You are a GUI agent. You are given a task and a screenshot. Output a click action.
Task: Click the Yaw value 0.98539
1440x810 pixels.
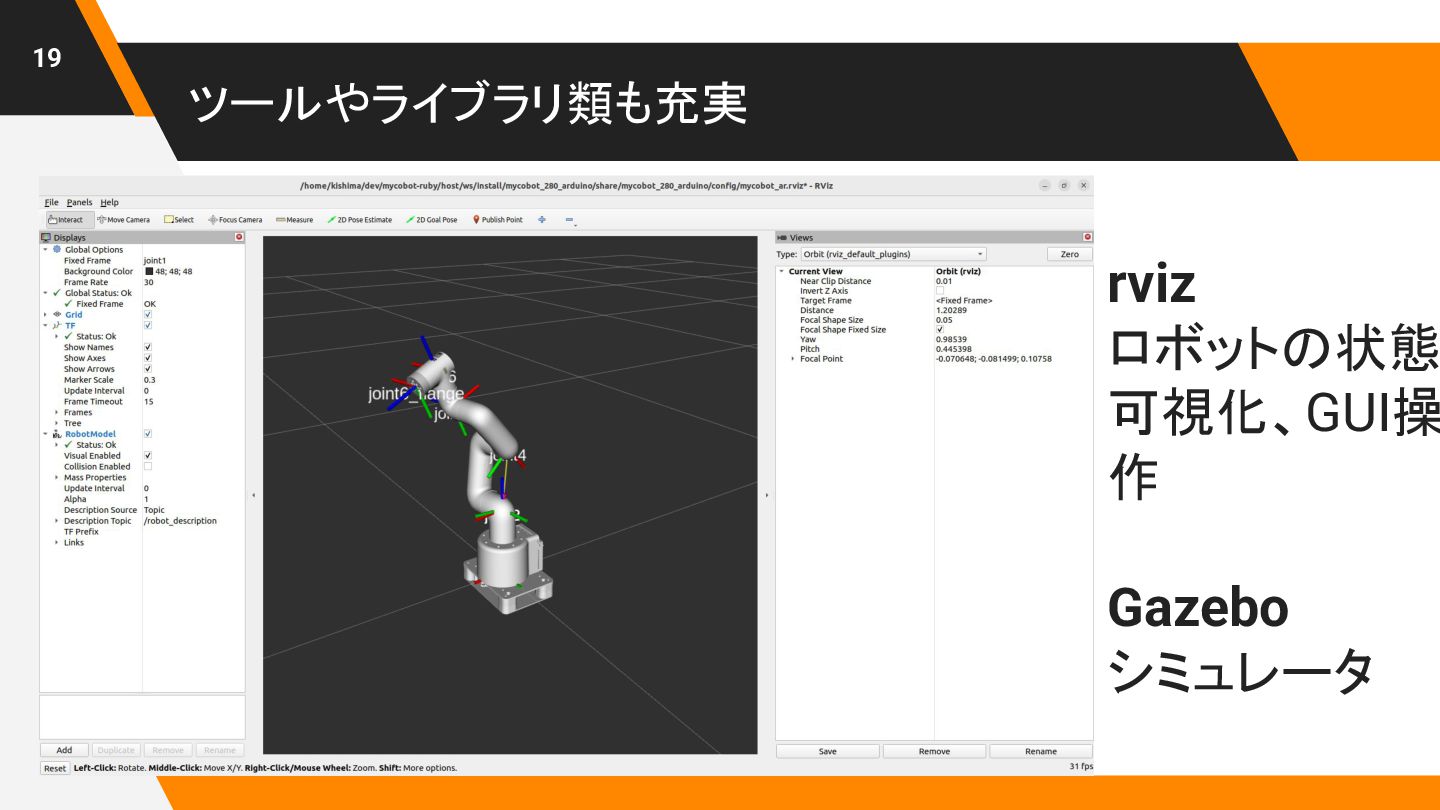click(x=951, y=339)
